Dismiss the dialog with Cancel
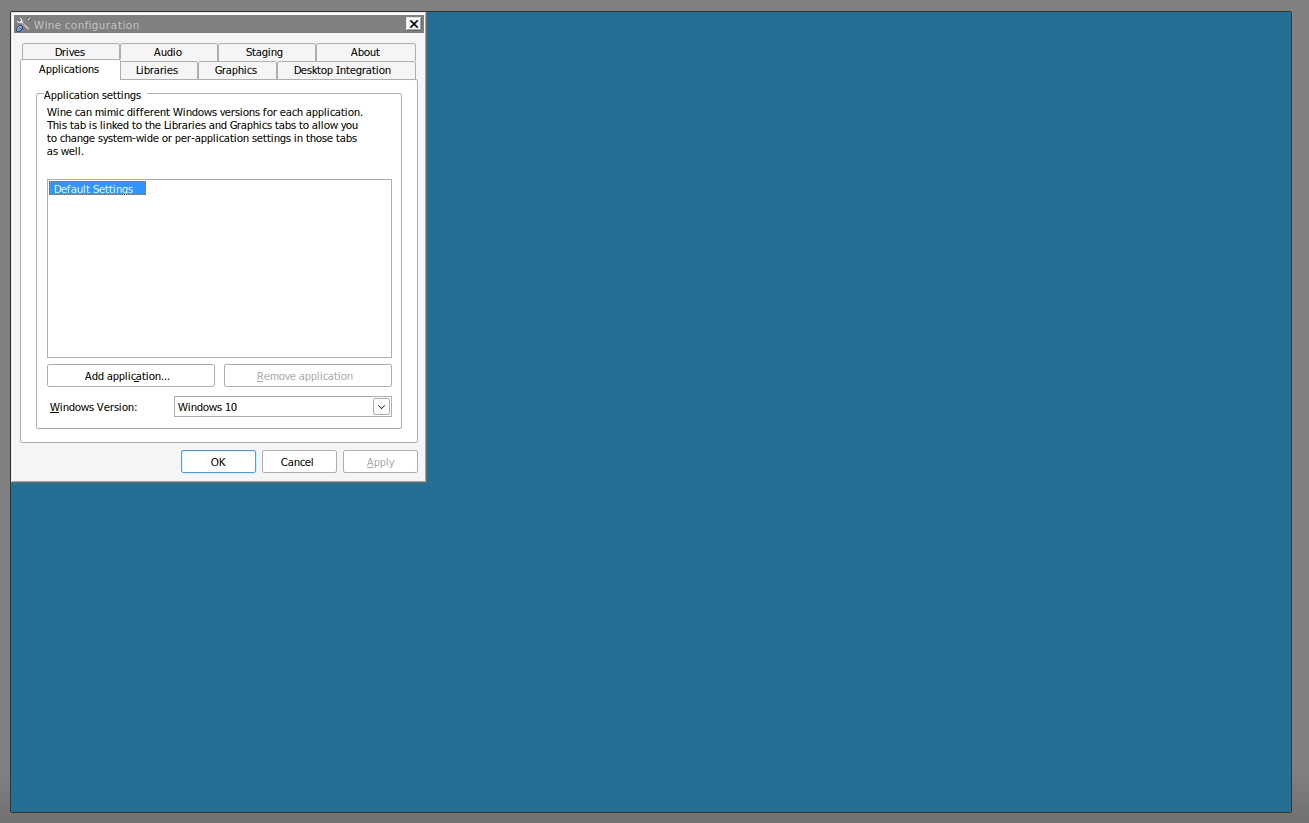This screenshot has height=823, width=1309. (298, 461)
